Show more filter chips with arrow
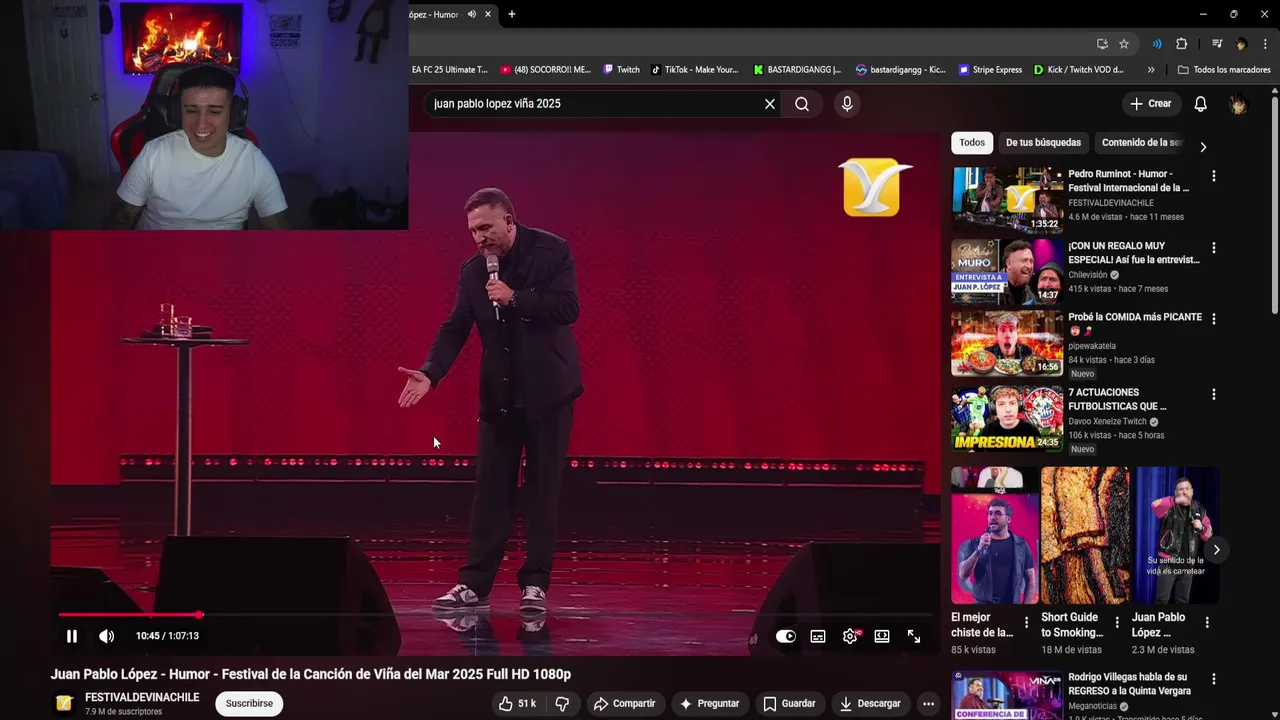 [x=1203, y=146]
